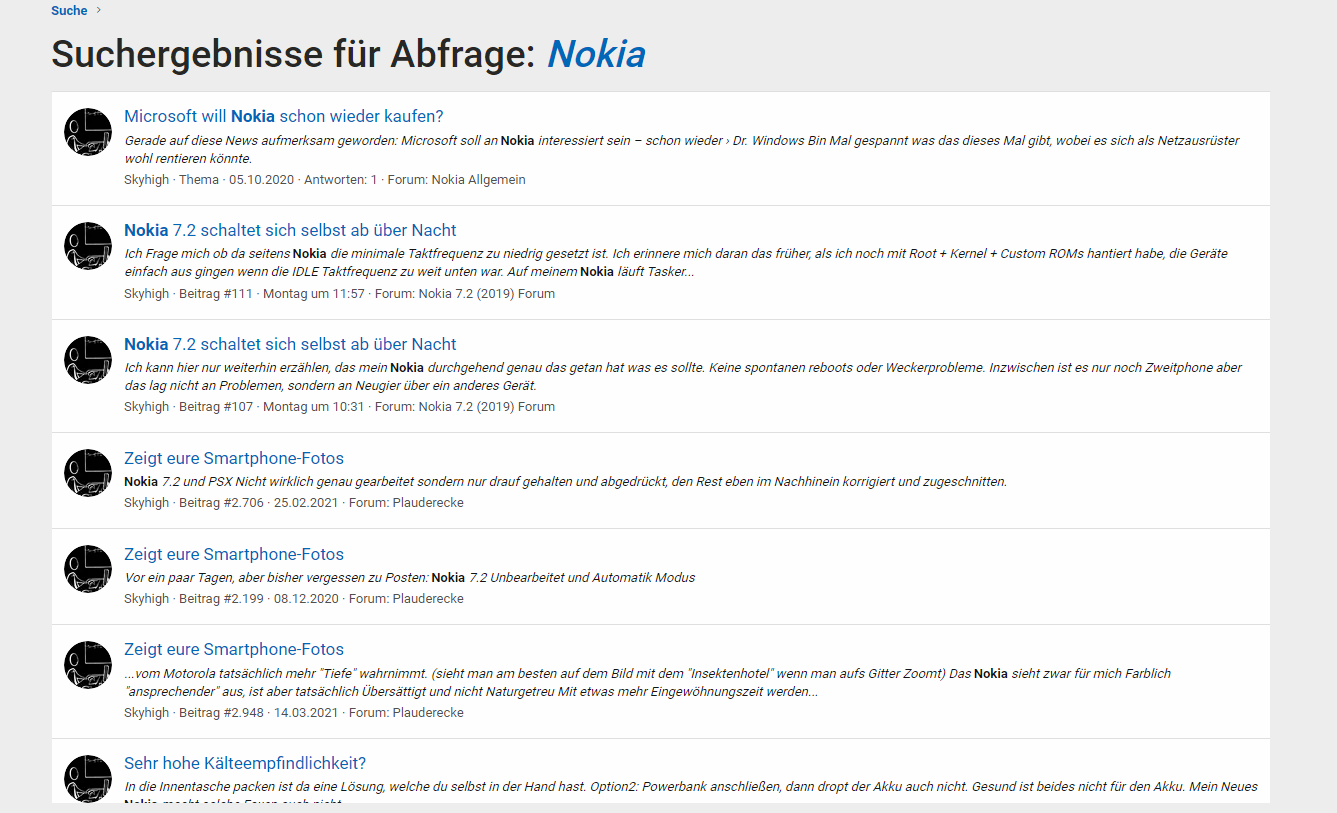The height and width of the screenshot is (813, 1337).
Task: Open 'Zeigt eure Smartphone-Fotos' result for Beitrag #2.948
Action: click(234, 649)
